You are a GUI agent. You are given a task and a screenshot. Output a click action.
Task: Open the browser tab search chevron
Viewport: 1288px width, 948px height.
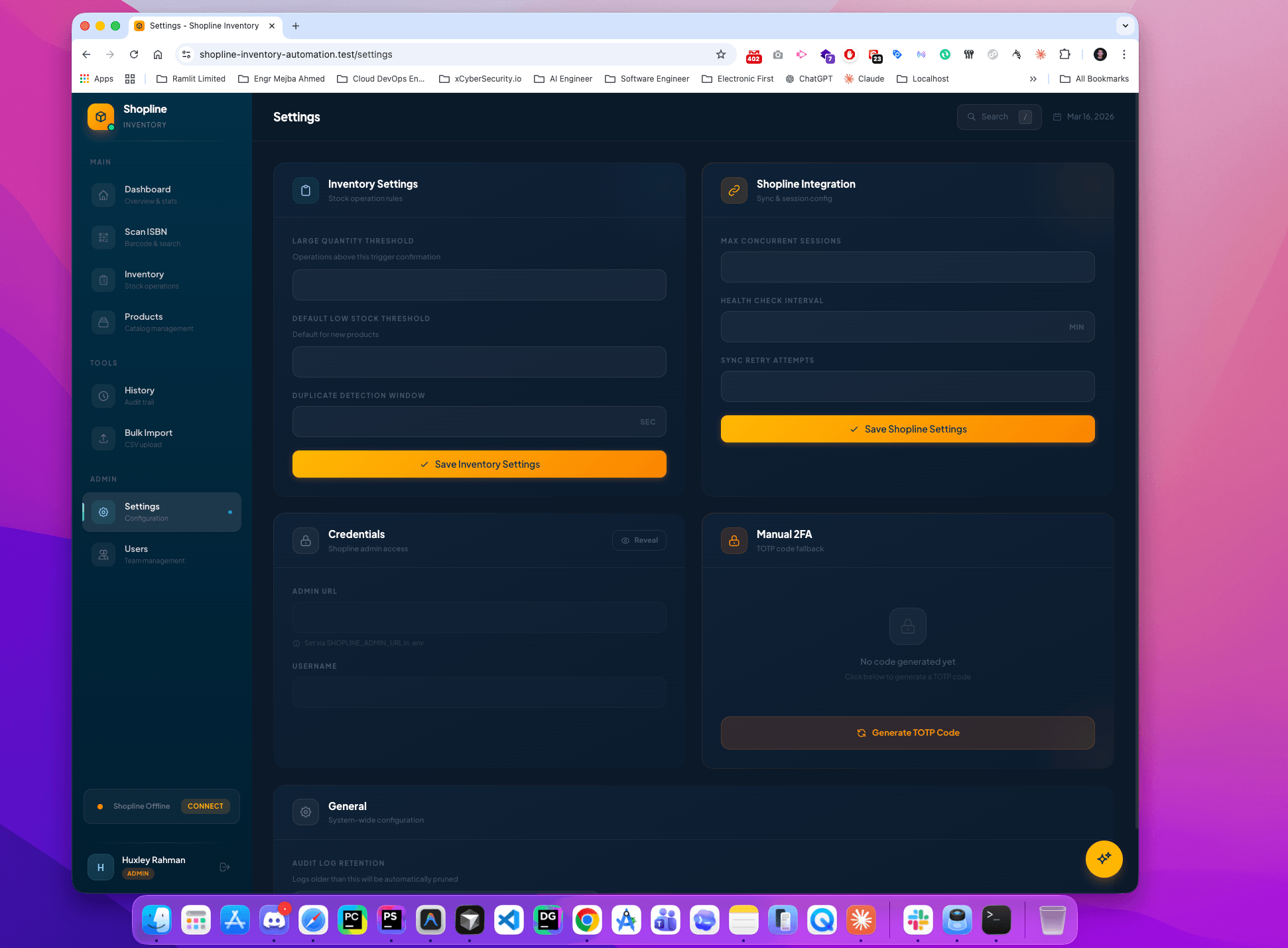(1125, 26)
